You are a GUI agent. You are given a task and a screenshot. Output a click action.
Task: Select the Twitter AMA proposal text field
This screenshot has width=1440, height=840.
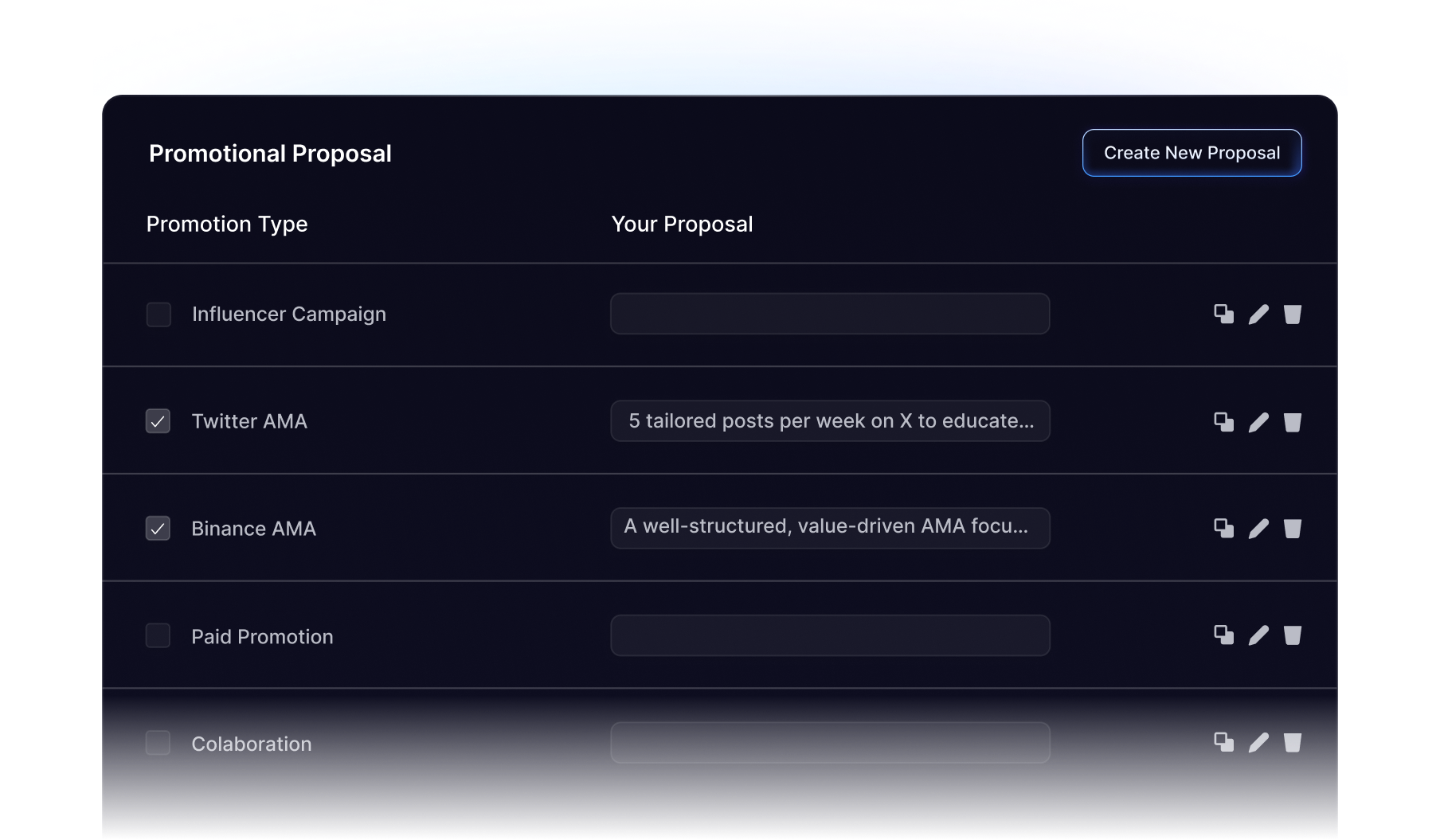click(x=830, y=421)
